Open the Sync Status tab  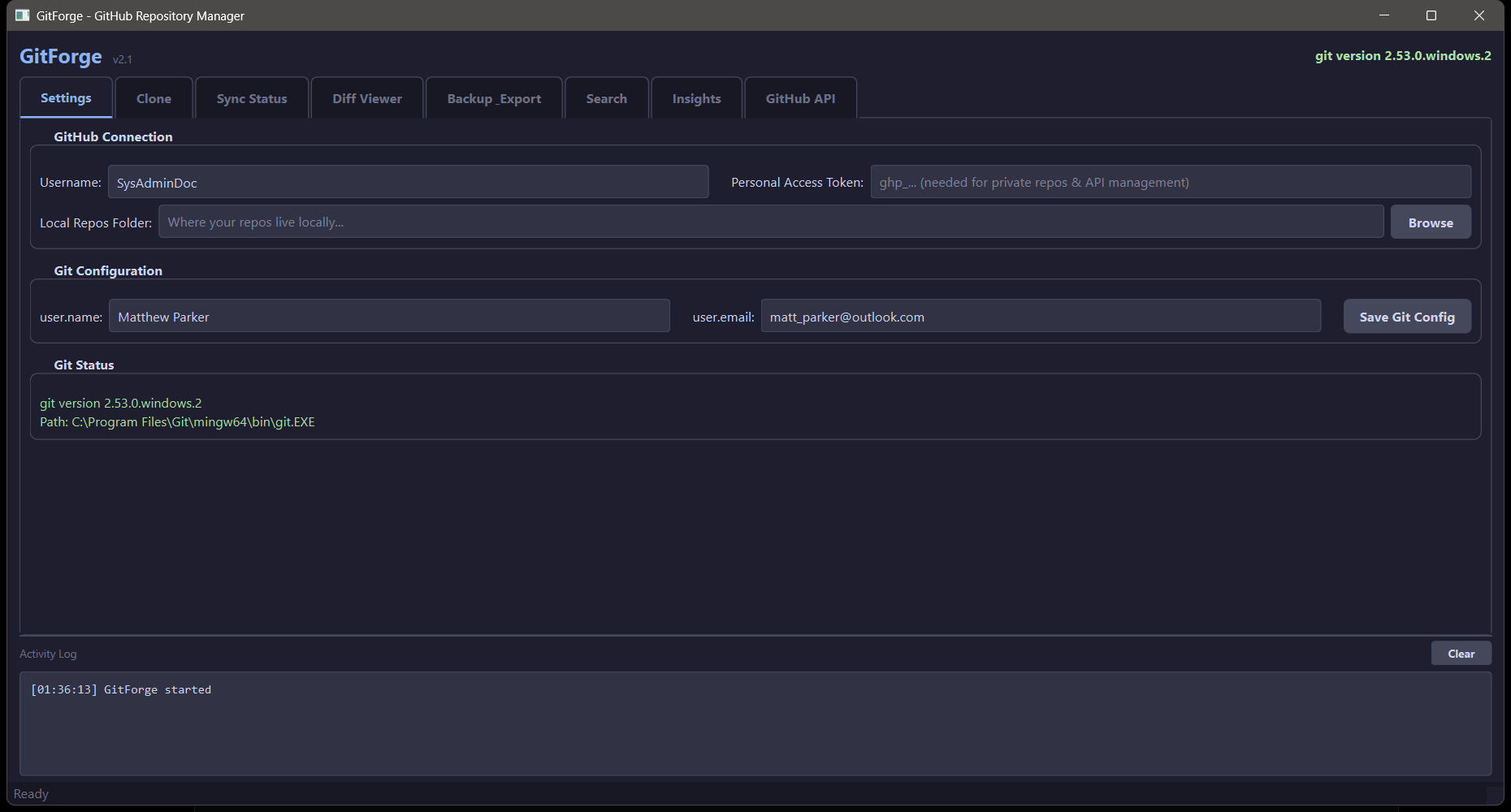[x=251, y=97]
